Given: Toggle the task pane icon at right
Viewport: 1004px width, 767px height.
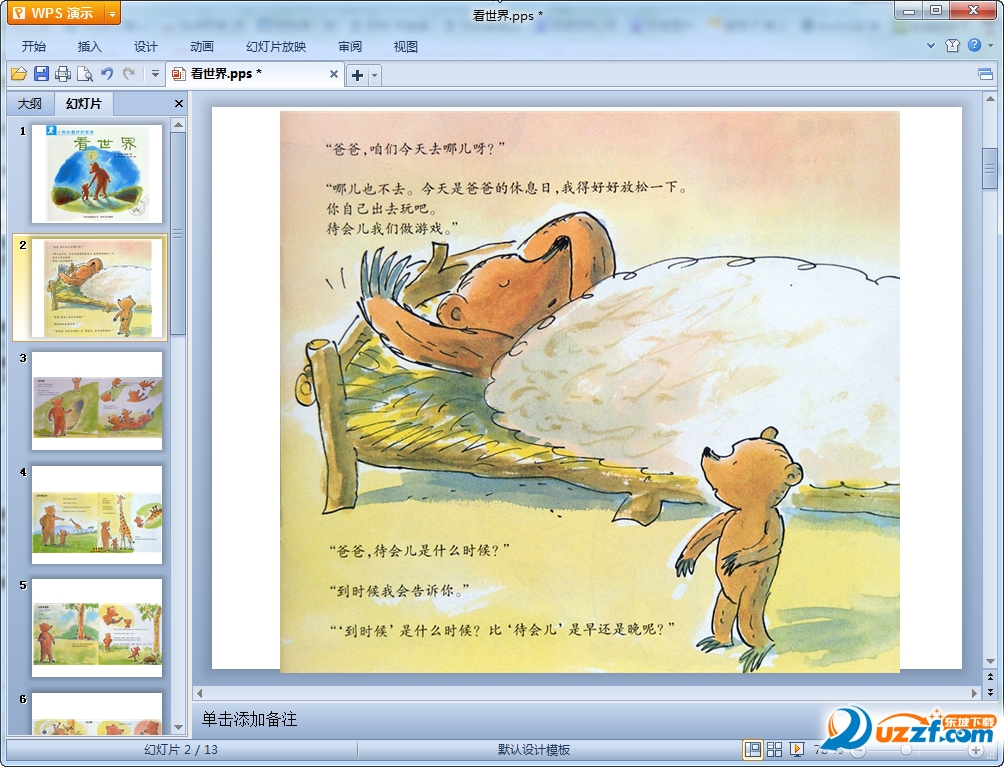Looking at the screenshot, I should pos(985,75).
